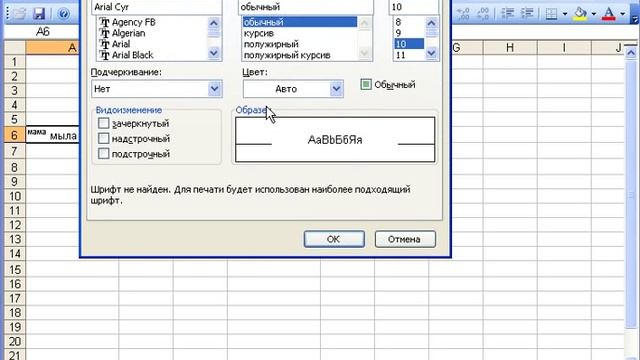Apply yellow Fill Color bucket icon
The width and height of the screenshot is (640, 360).
pyautogui.click(x=580, y=13)
